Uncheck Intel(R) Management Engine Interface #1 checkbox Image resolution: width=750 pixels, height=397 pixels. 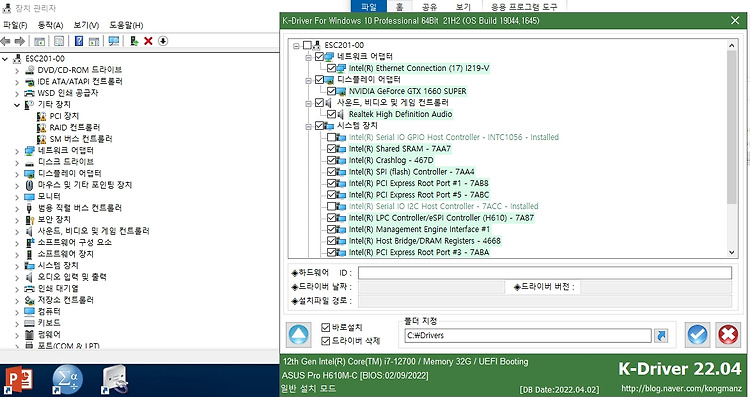tap(331, 229)
